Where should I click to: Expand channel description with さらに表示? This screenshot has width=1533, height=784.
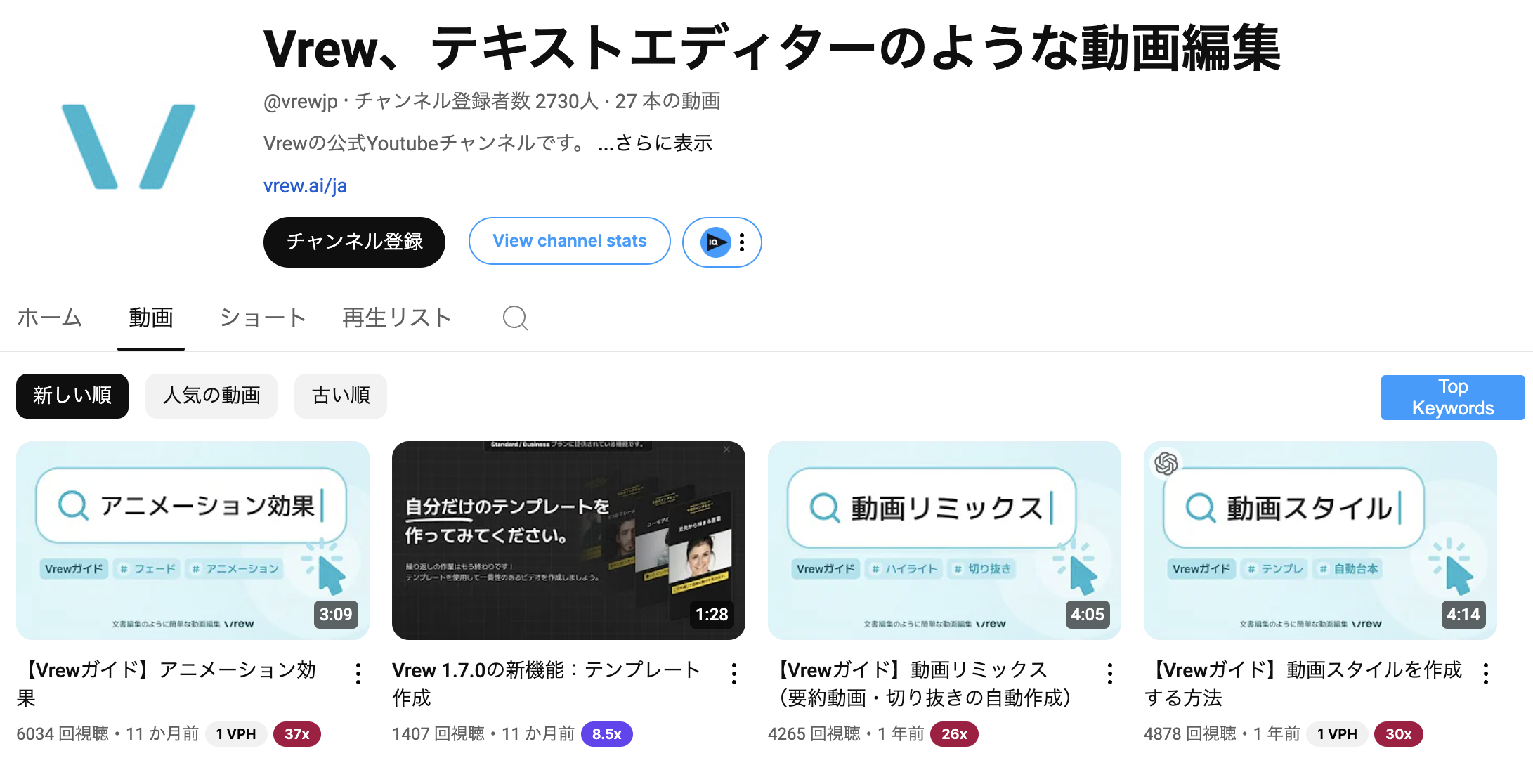click(x=655, y=143)
